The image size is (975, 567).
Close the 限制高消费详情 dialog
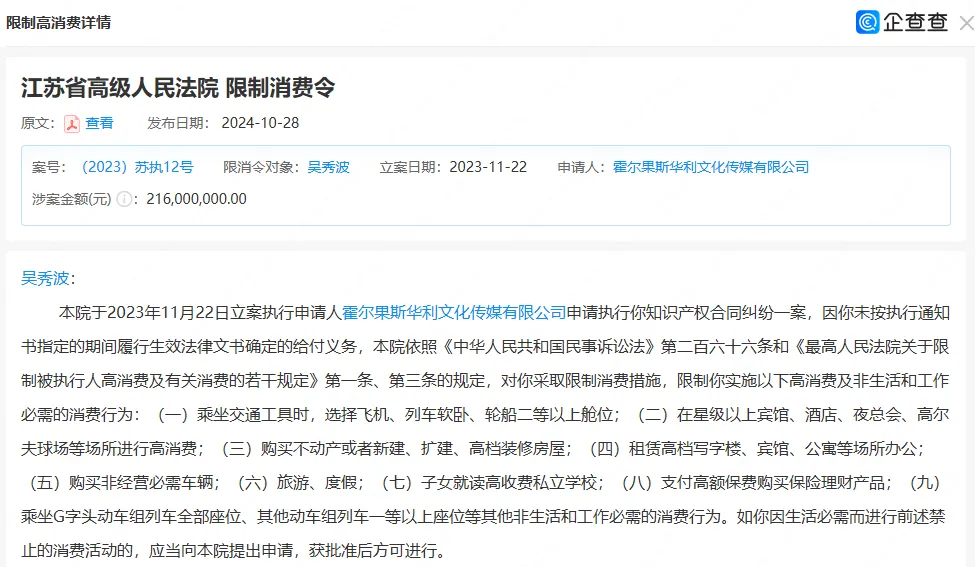point(966,24)
